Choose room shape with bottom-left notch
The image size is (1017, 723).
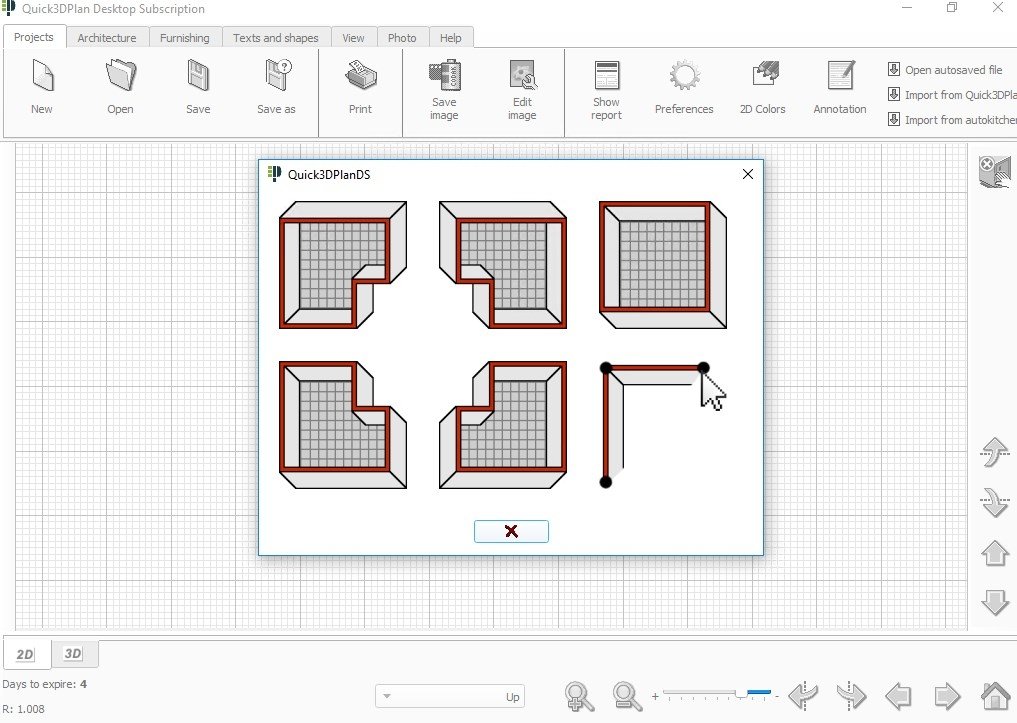tap(503, 265)
